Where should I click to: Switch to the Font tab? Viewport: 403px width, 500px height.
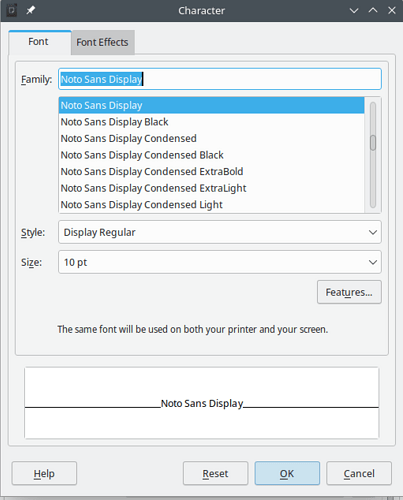coord(40,42)
